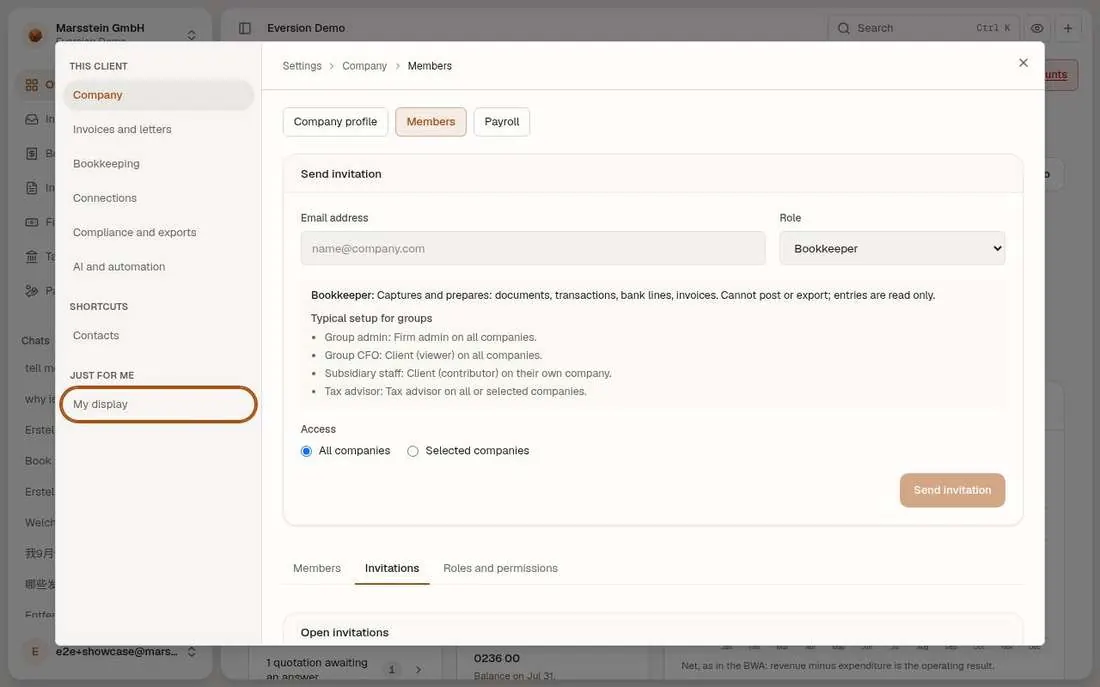
Task: Select the Selected companies radio option
Action: [413, 451]
